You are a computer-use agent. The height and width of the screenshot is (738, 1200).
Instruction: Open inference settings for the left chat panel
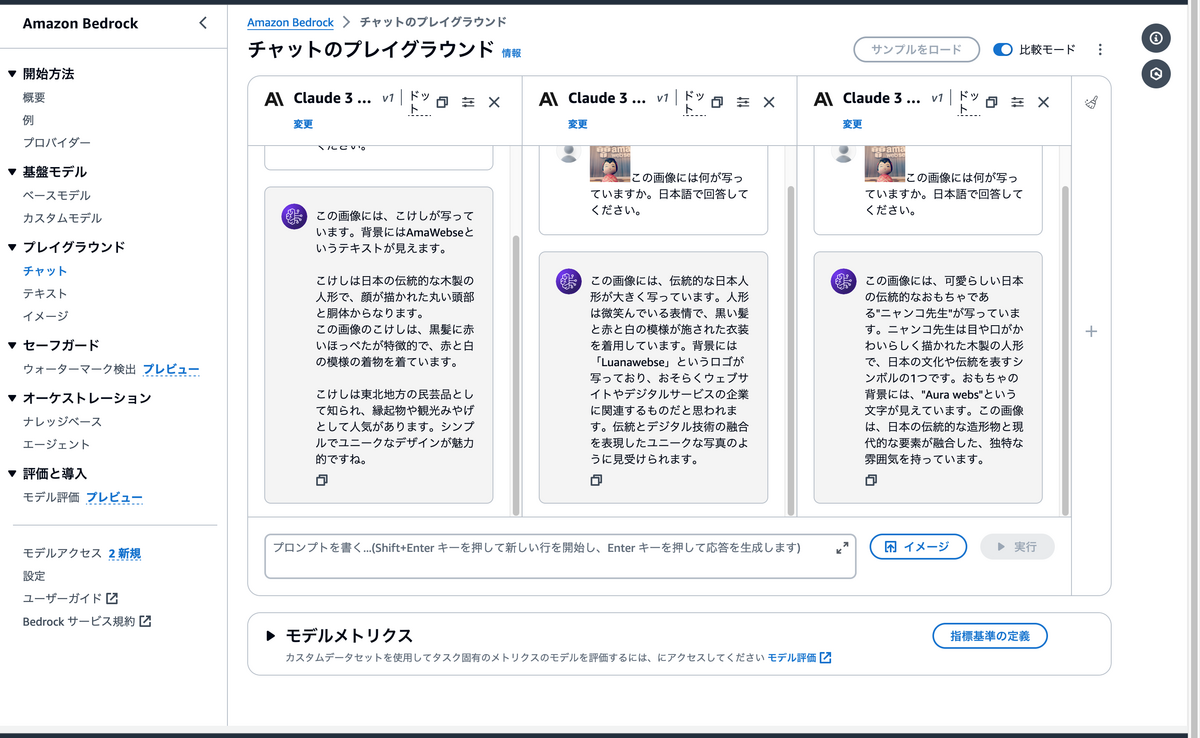pyautogui.click(x=468, y=102)
